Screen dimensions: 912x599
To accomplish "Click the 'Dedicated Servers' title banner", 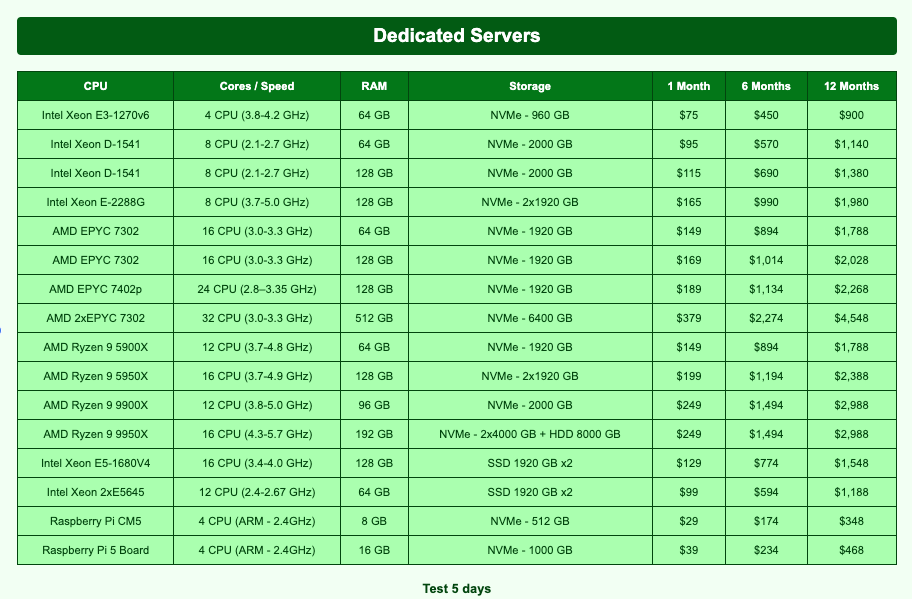I will click(x=457, y=36).
